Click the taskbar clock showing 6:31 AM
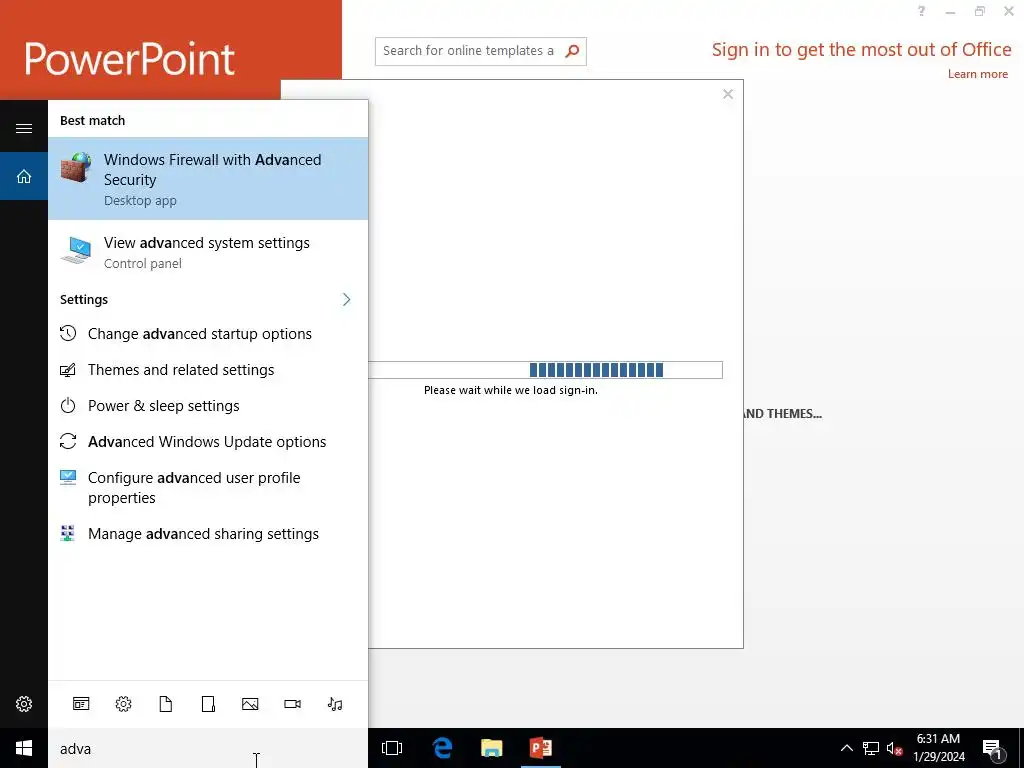The image size is (1024, 768). point(938,748)
